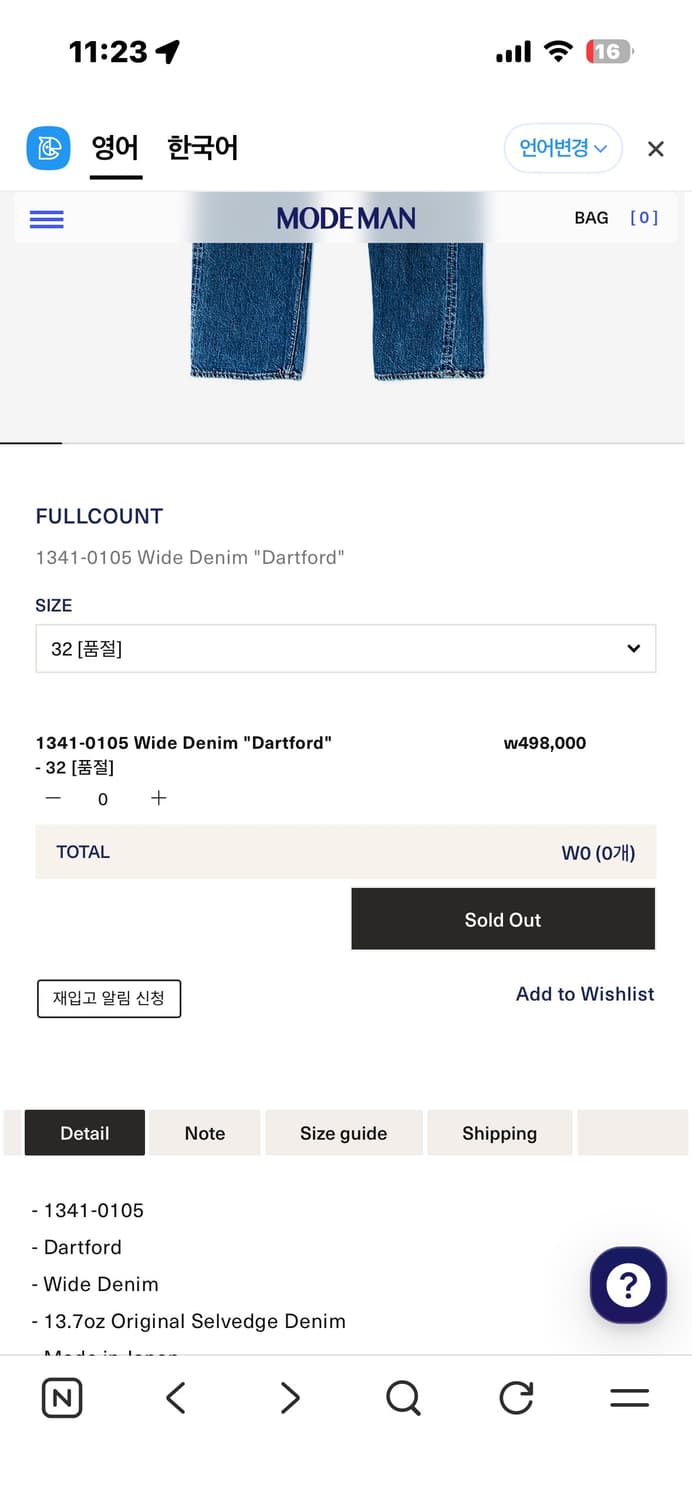Reload the page with refresh icon
692x1500 pixels.
(516, 1398)
